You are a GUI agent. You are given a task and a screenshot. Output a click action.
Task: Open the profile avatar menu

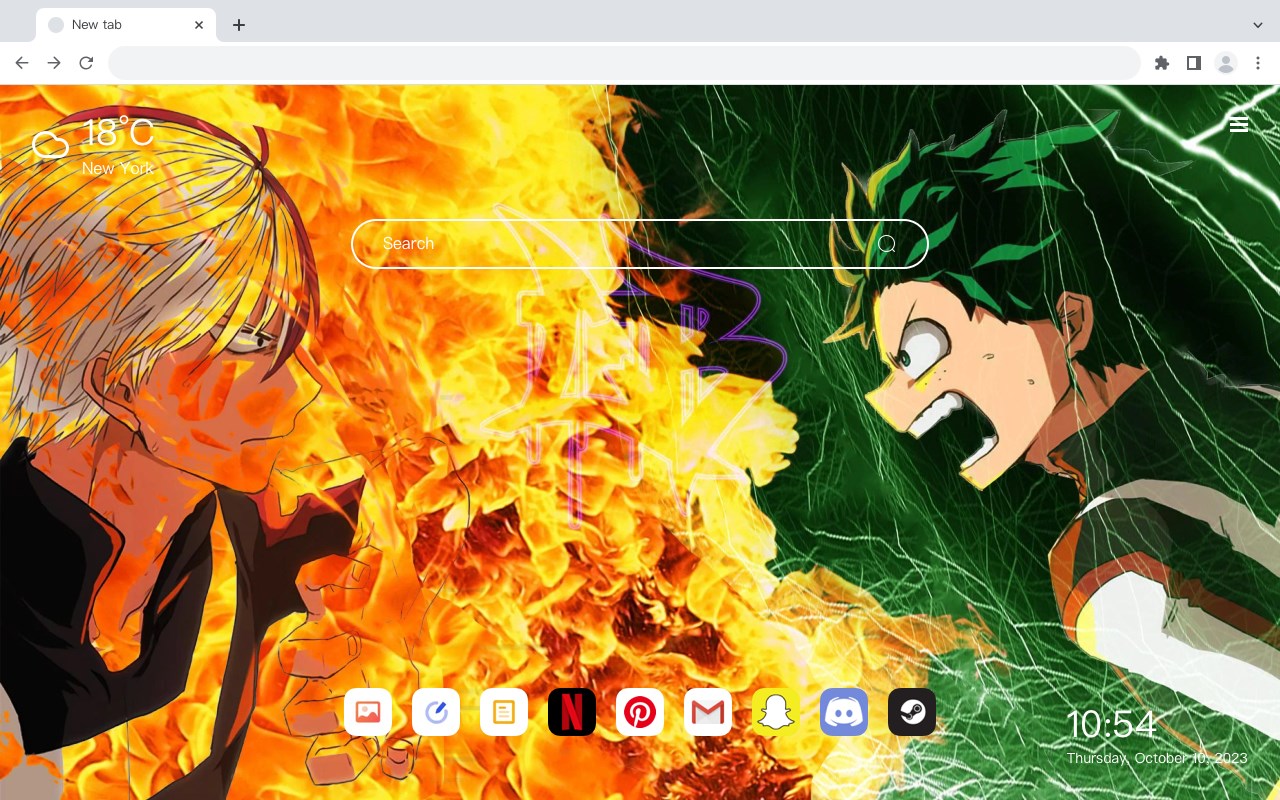coord(1226,63)
